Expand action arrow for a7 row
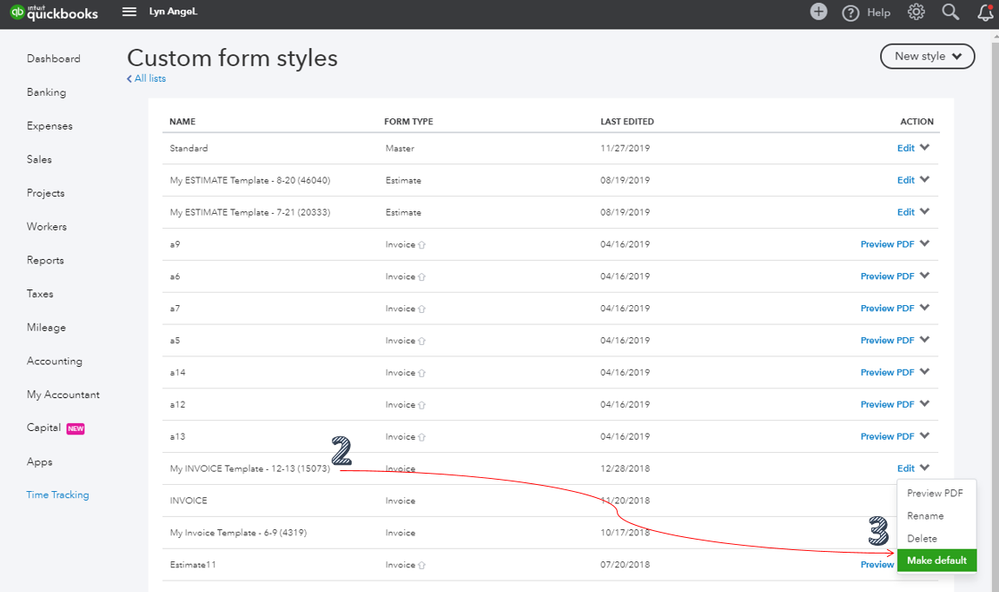 click(x=924, y=307)
